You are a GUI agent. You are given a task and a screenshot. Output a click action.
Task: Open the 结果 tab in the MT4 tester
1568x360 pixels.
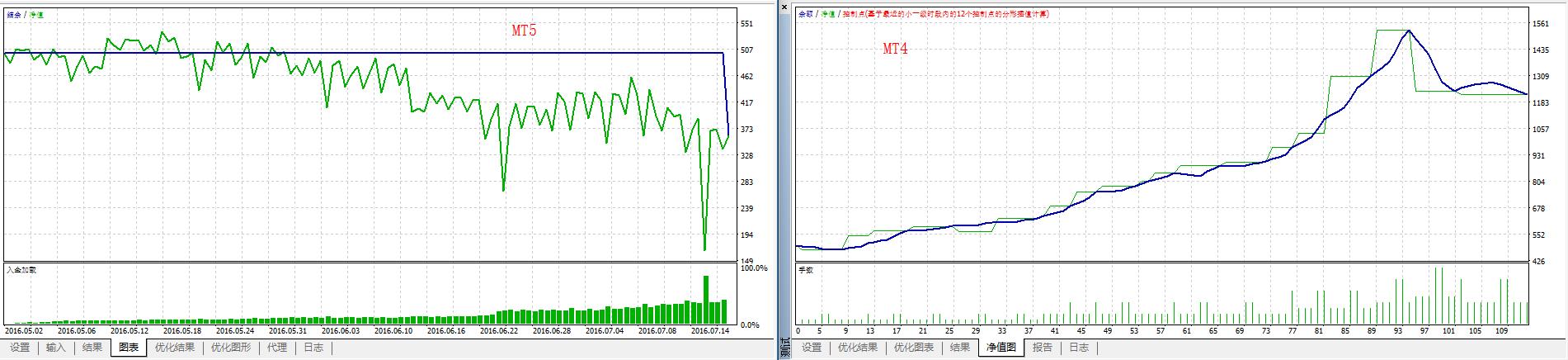[960, 348]
